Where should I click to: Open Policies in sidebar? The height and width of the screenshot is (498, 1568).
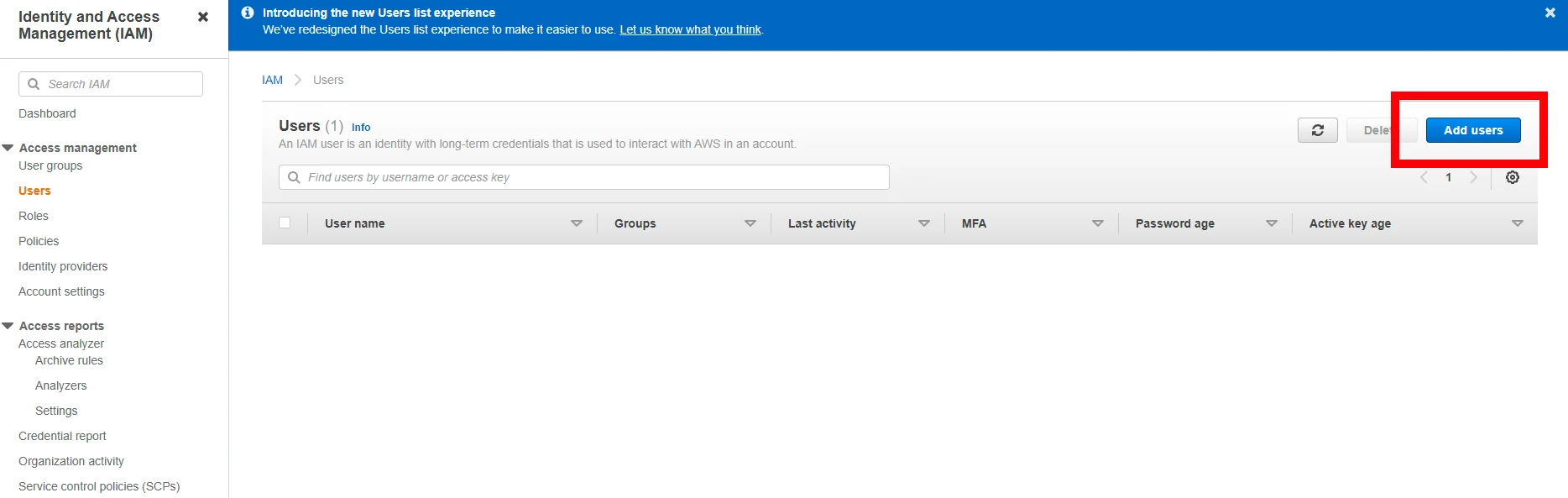click(39, 241)
